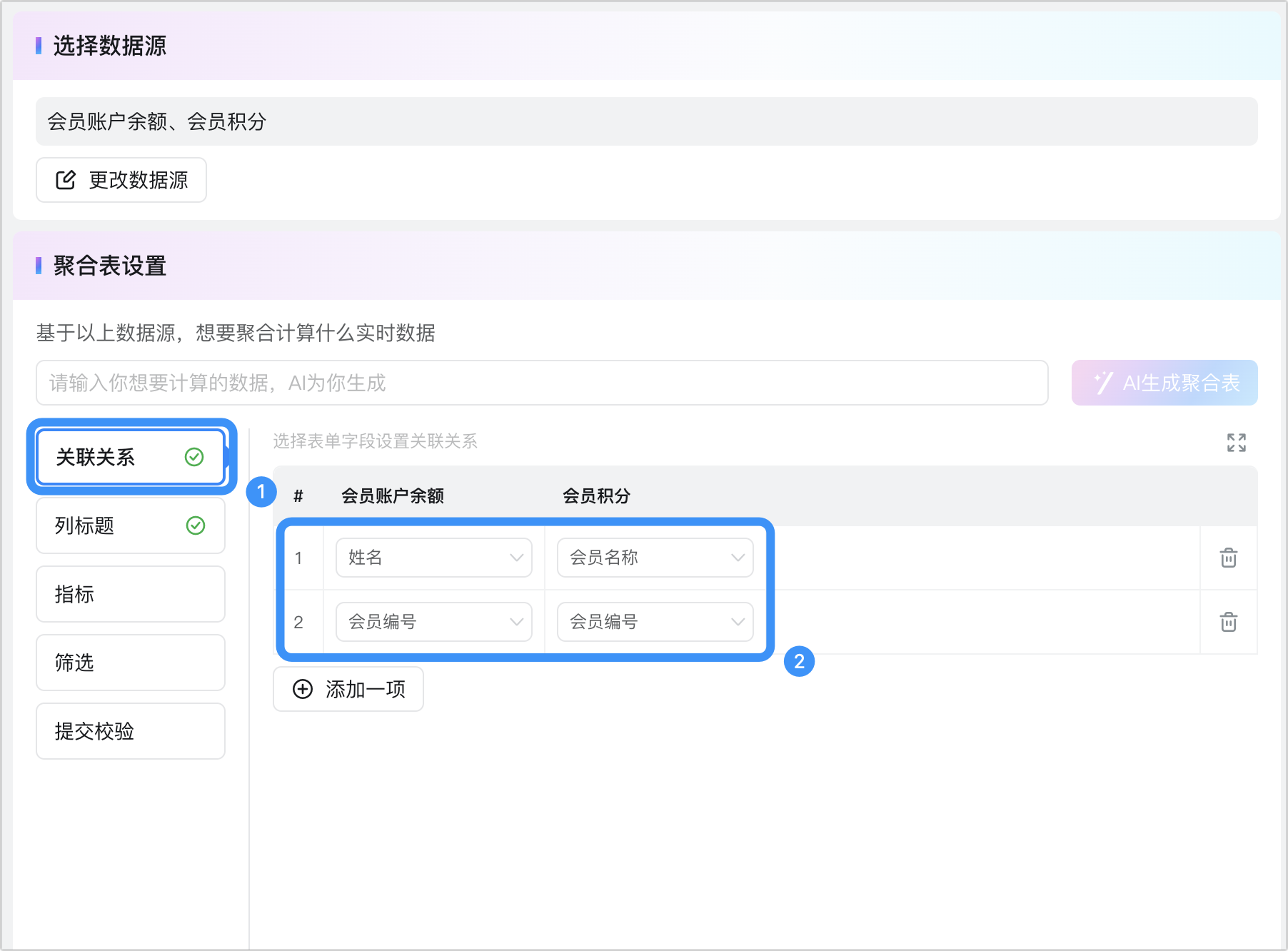Click the 会员积分 column header
The height and width of the screenshot is (951, 1288).
pyautogui.click(x=597, y=495)
